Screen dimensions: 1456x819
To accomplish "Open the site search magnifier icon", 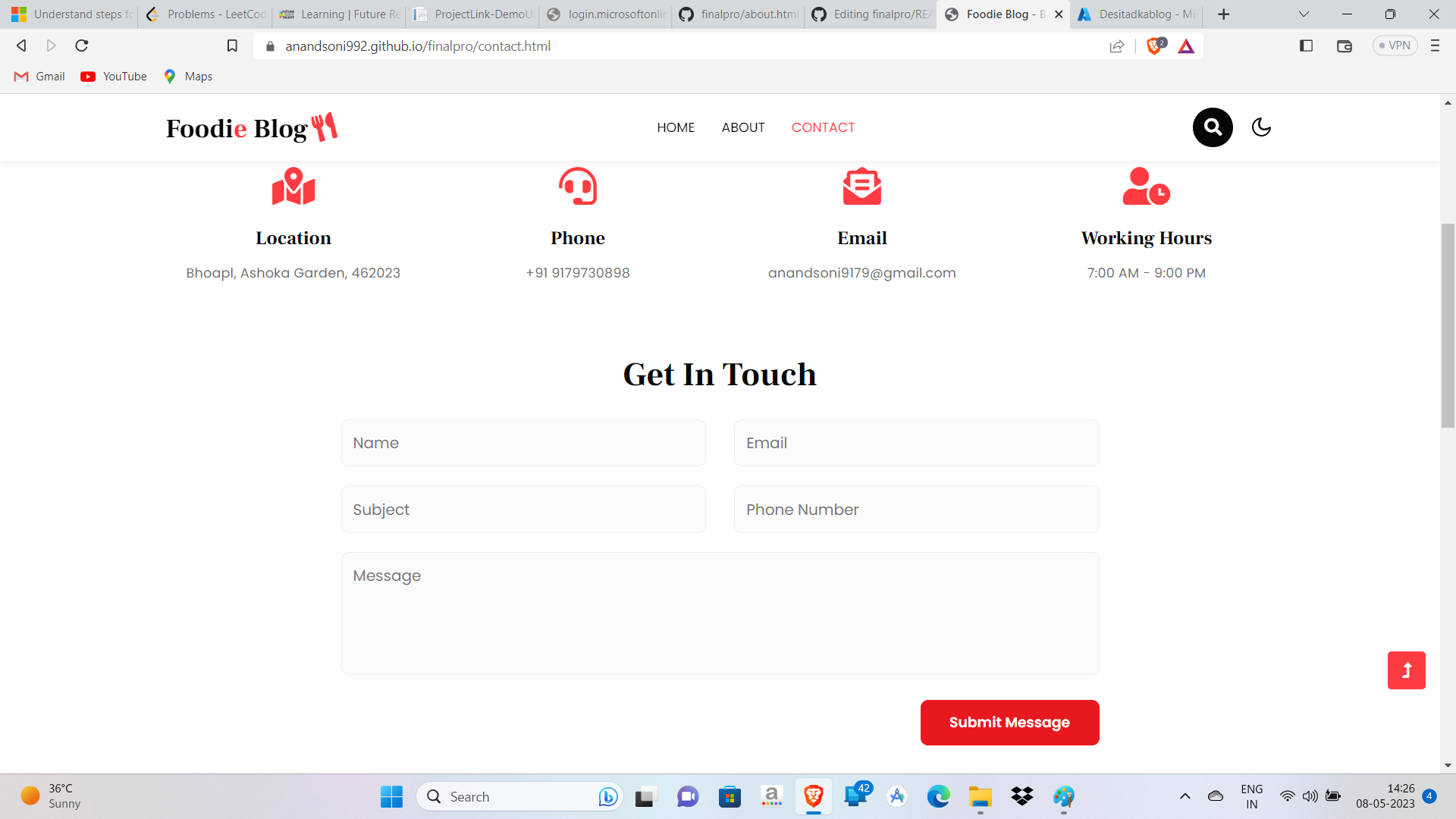I will [1212, 127].
